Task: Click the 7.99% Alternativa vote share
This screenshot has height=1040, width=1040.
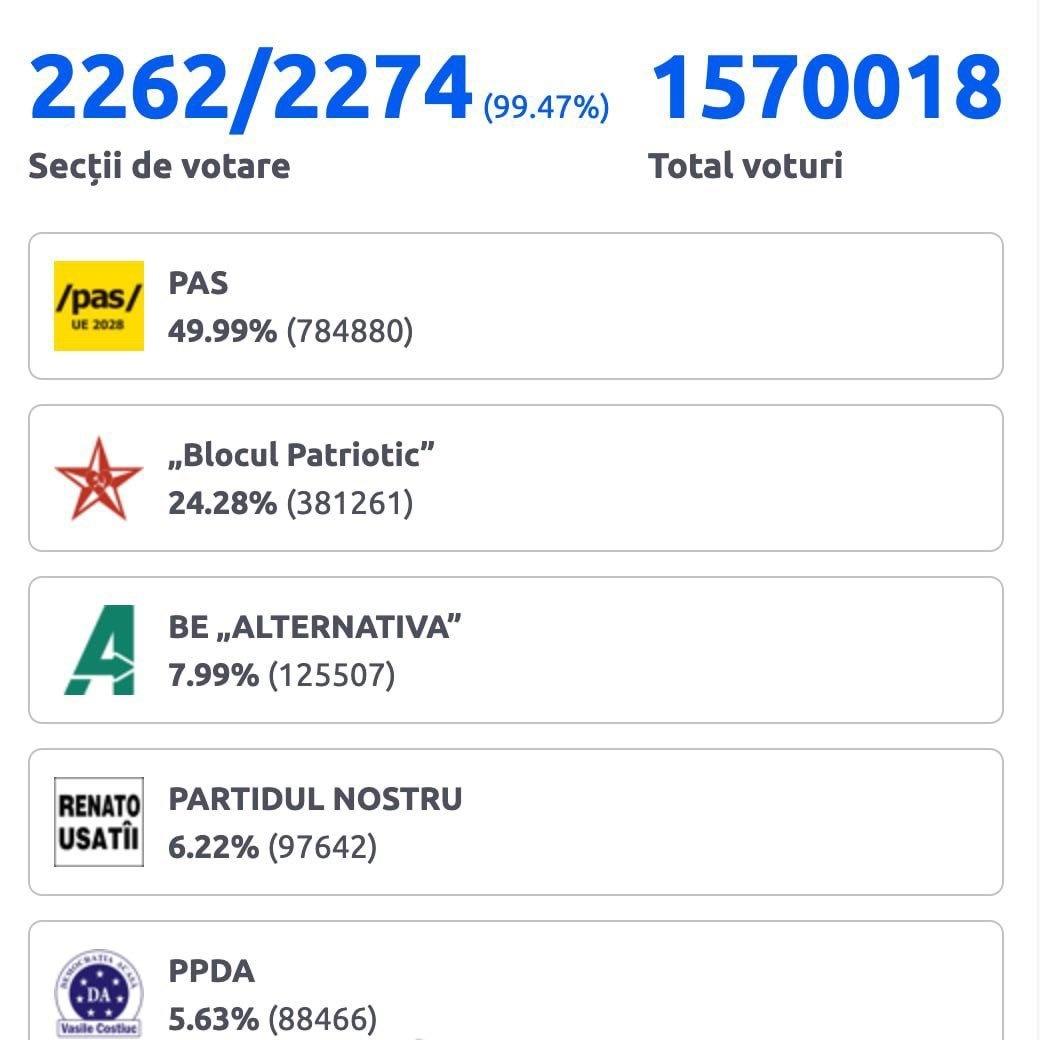Action: [214, 675]
